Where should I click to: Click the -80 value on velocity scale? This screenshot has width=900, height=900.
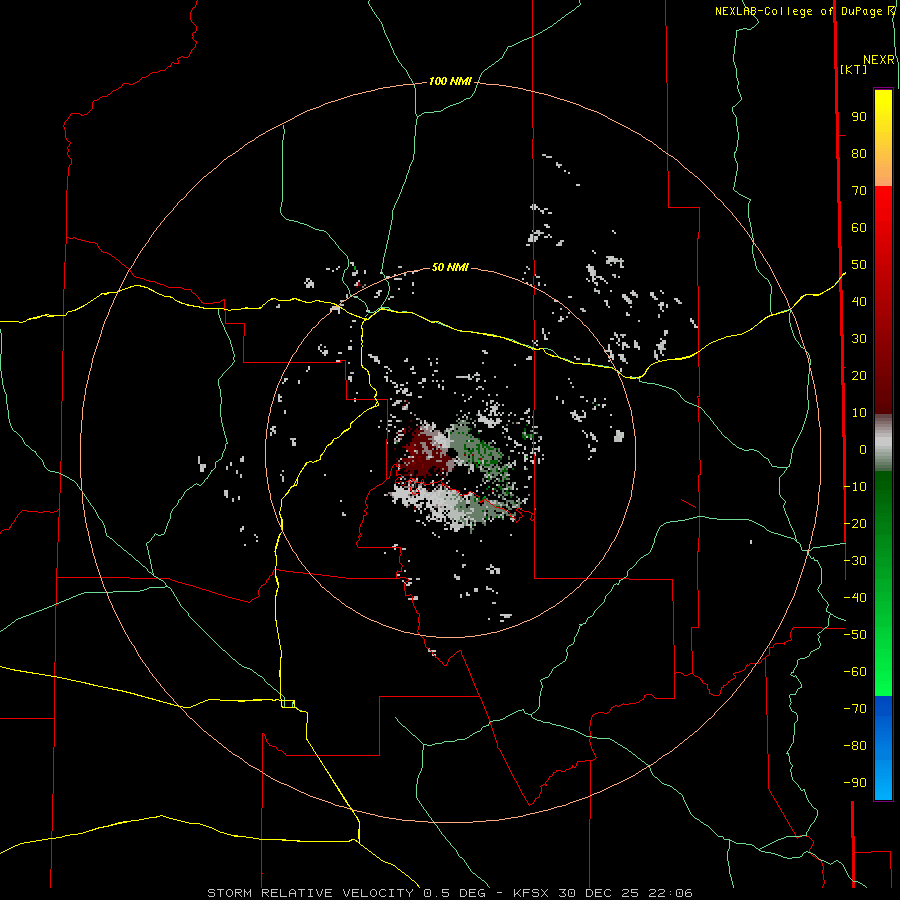[x=855, y=746]
